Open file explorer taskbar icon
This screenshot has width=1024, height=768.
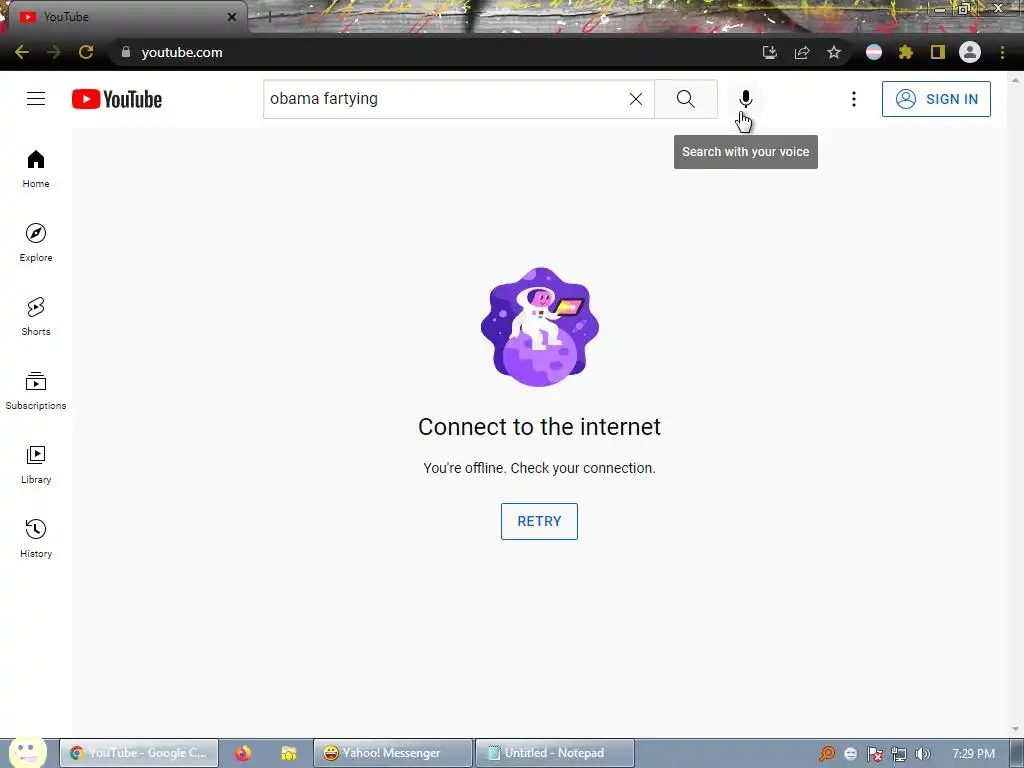[x=288, y=753]
